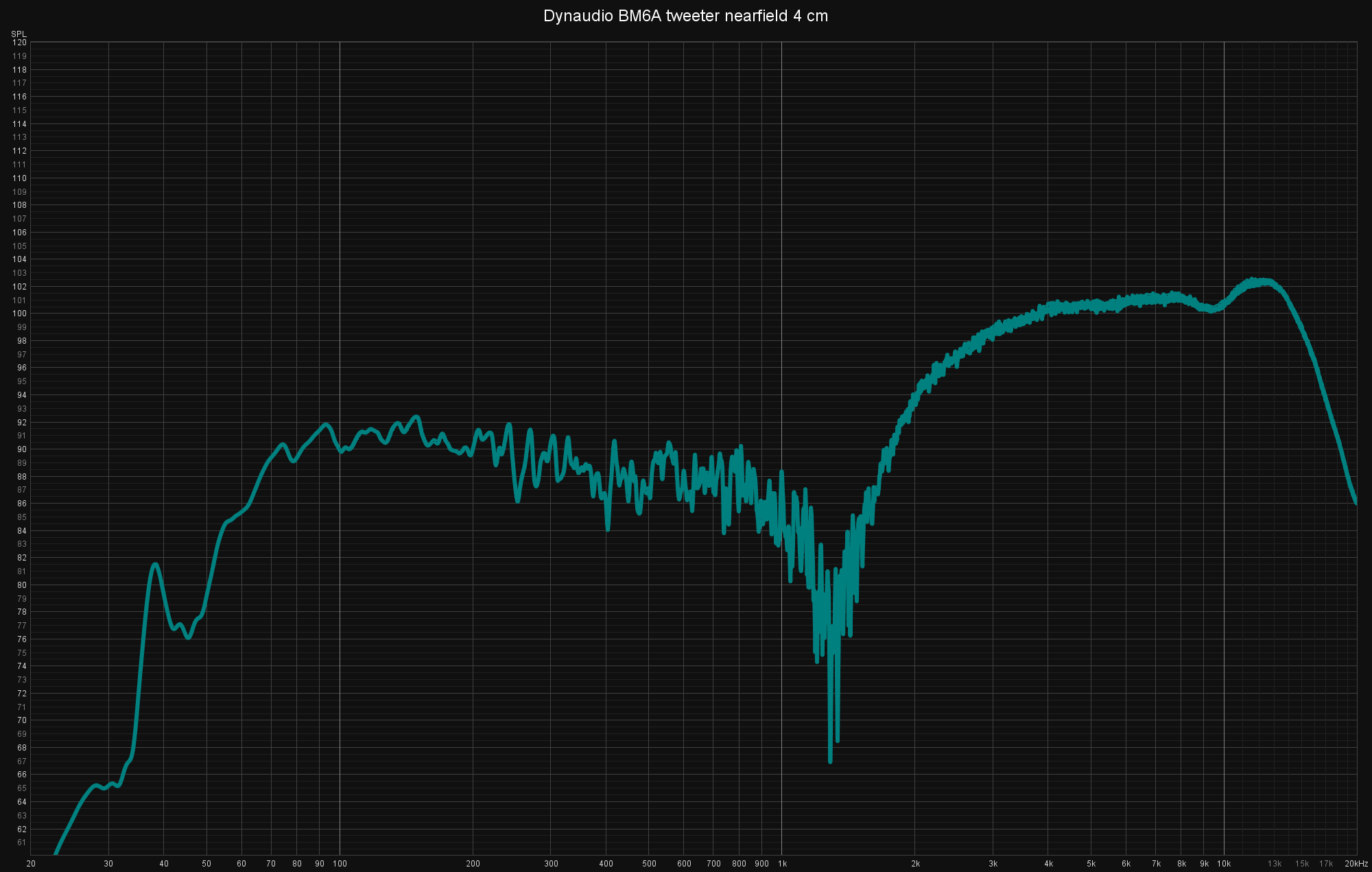Click the '17k' frequency axis label
Screen dimensions: 1372x872
point(1326,864)
